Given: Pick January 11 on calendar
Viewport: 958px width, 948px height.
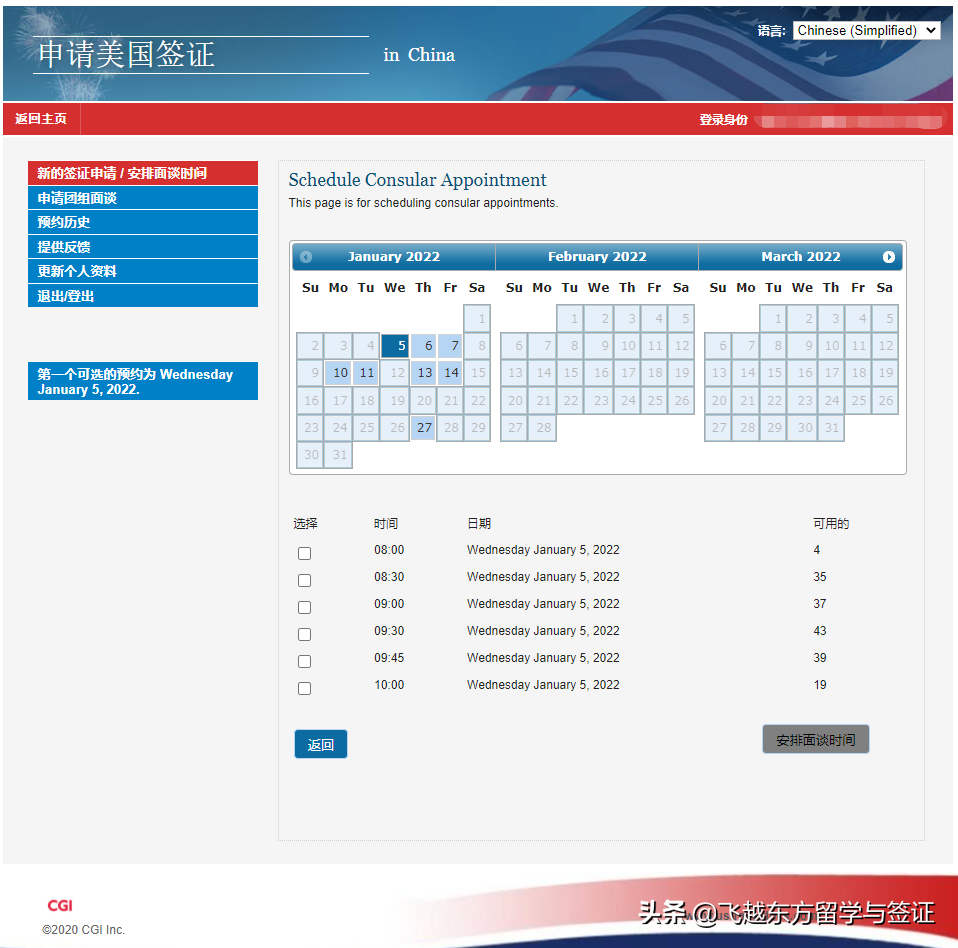Looking at the screenshot, I should coord(366,373).
